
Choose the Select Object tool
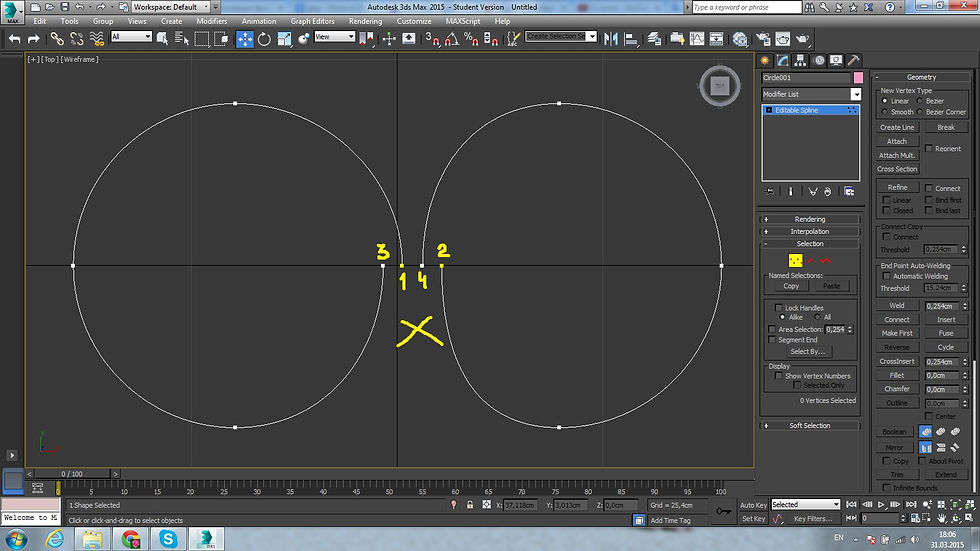pos(162,39)
